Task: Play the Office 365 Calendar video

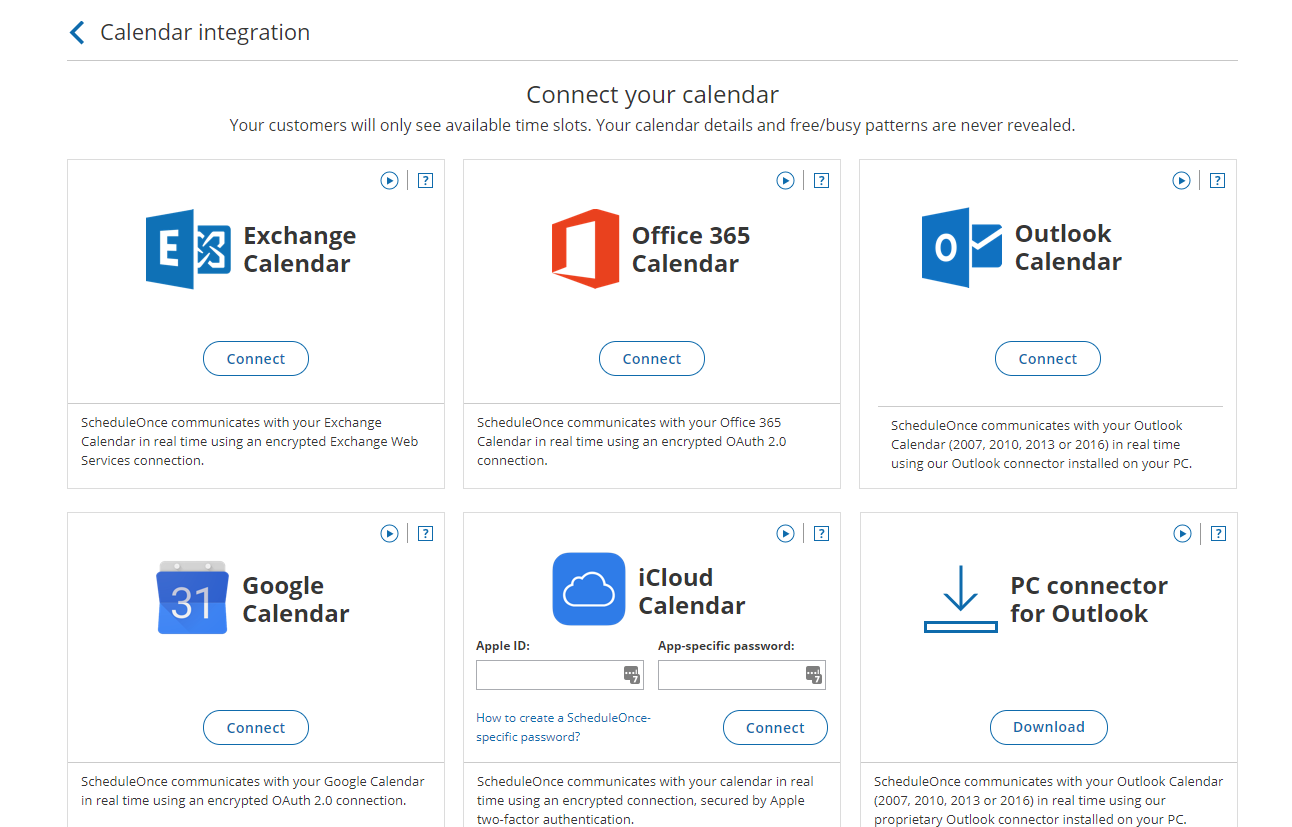Action: click(785, 180)
